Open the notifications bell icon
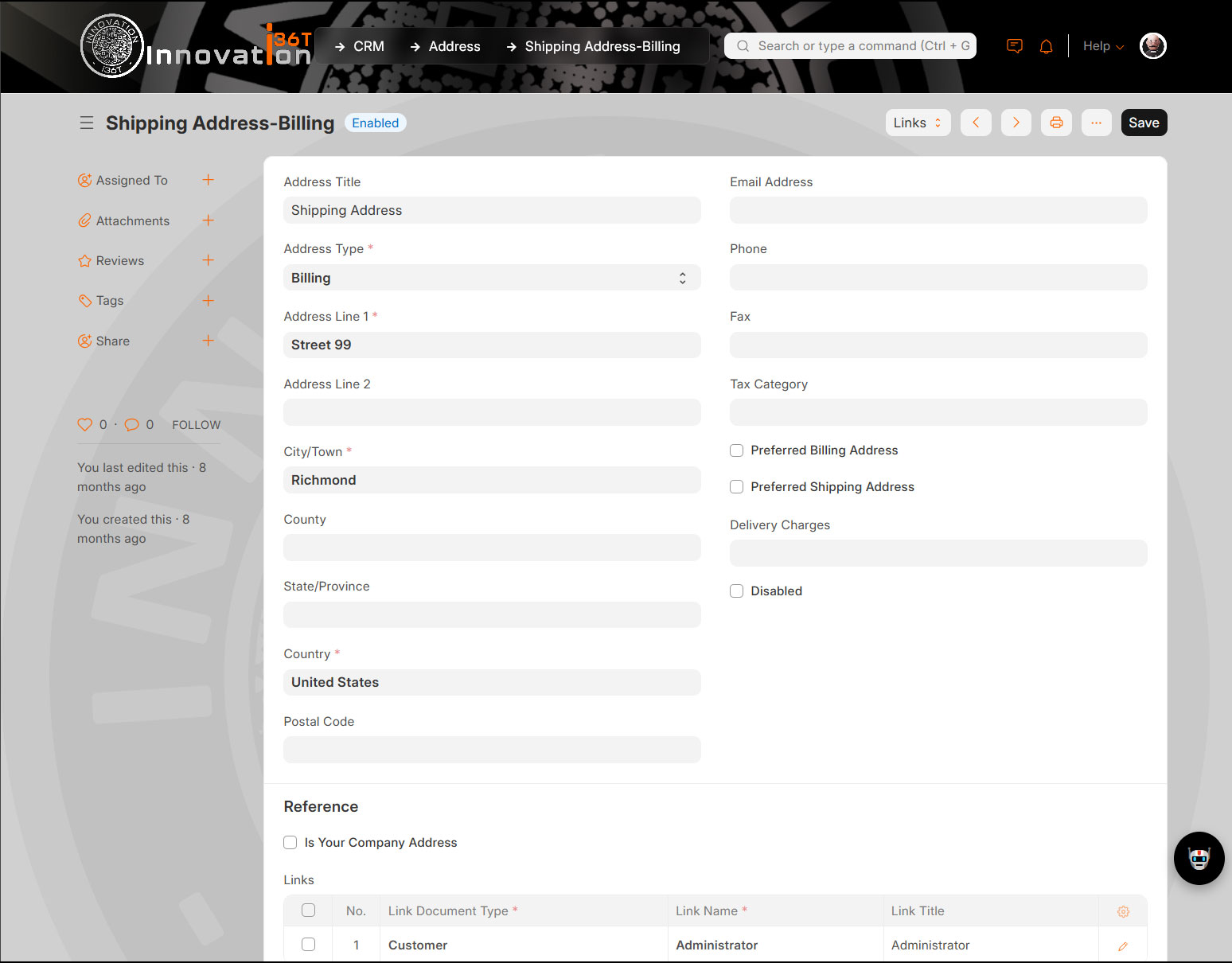1232x963 pixels. pyautogui.click(x=1046, y=46)
